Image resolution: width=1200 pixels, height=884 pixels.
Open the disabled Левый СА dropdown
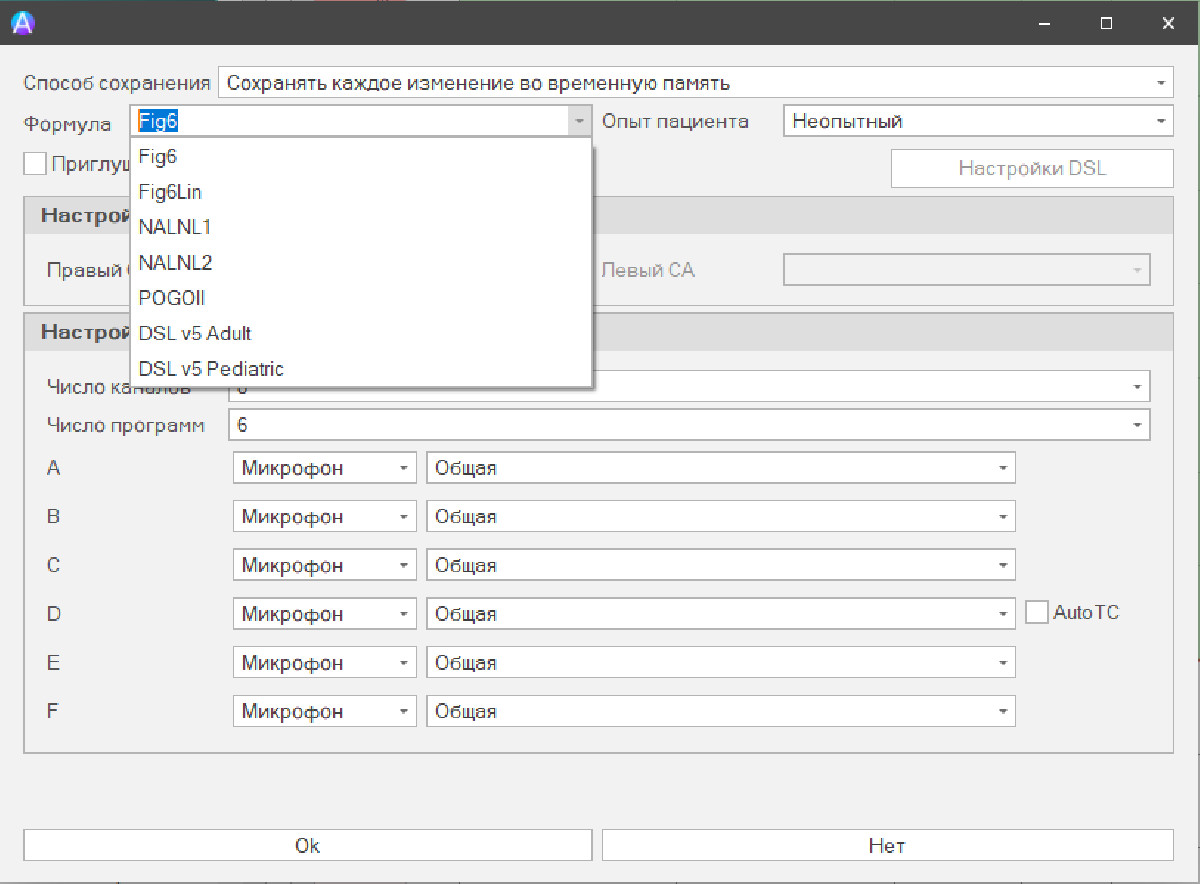966,270
